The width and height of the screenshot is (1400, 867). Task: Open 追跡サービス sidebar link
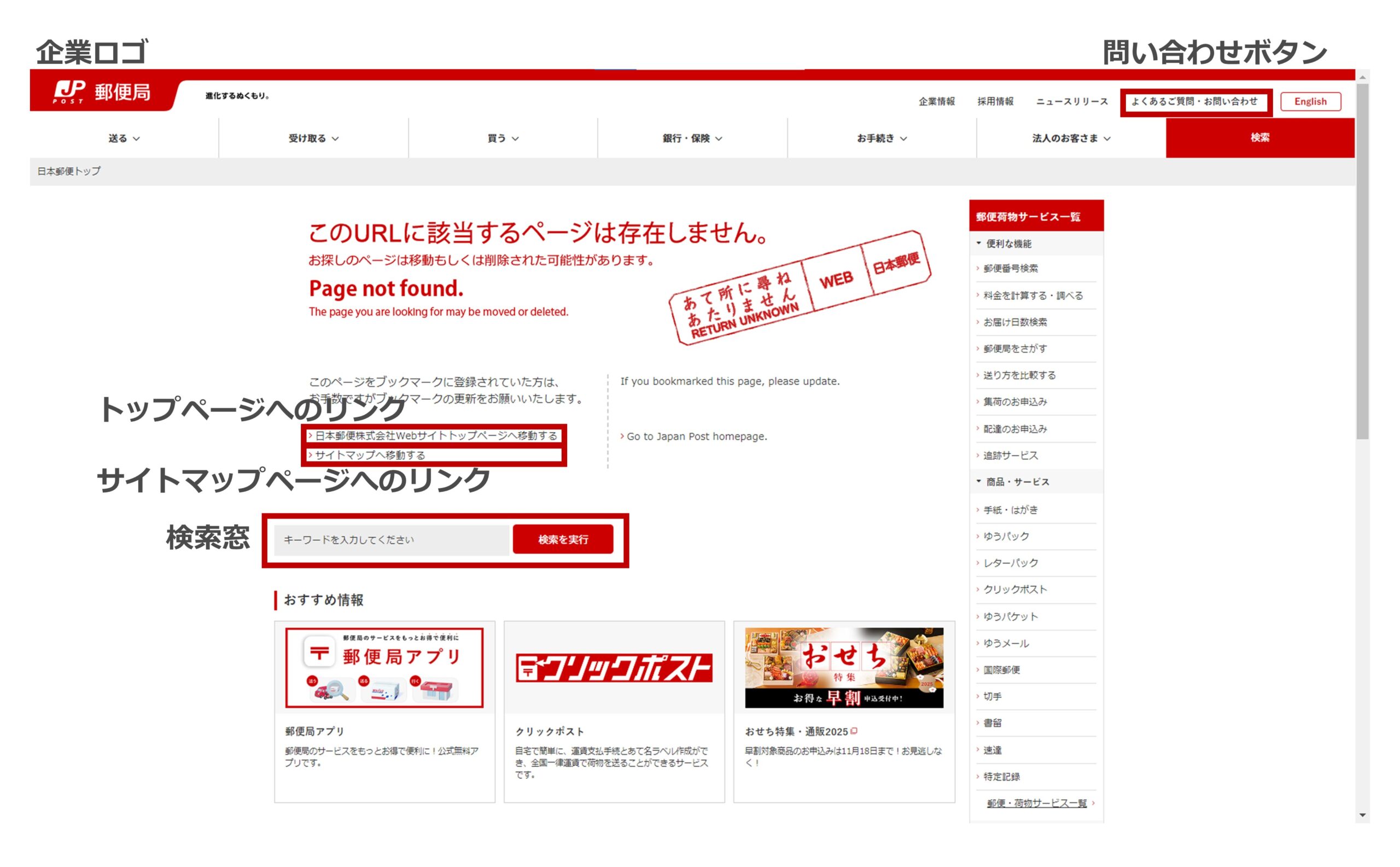1010,455
